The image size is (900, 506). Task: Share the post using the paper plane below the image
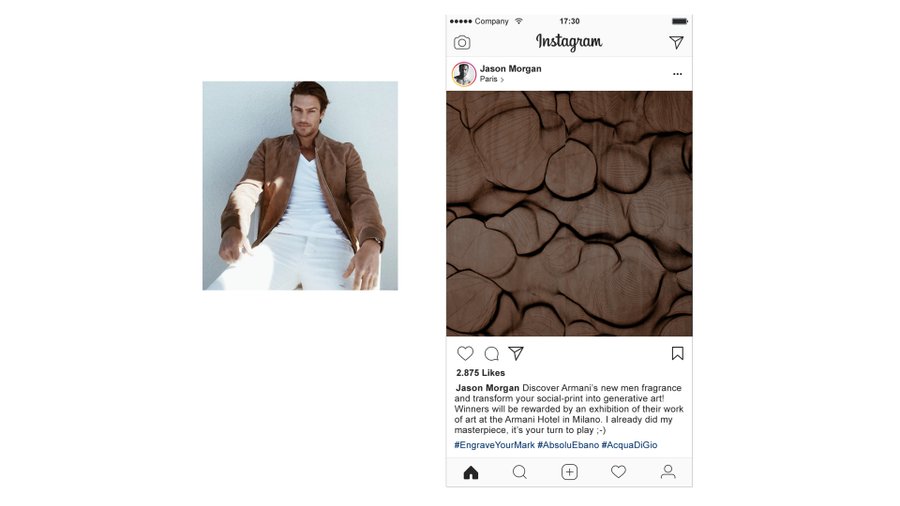pos(516,353)
